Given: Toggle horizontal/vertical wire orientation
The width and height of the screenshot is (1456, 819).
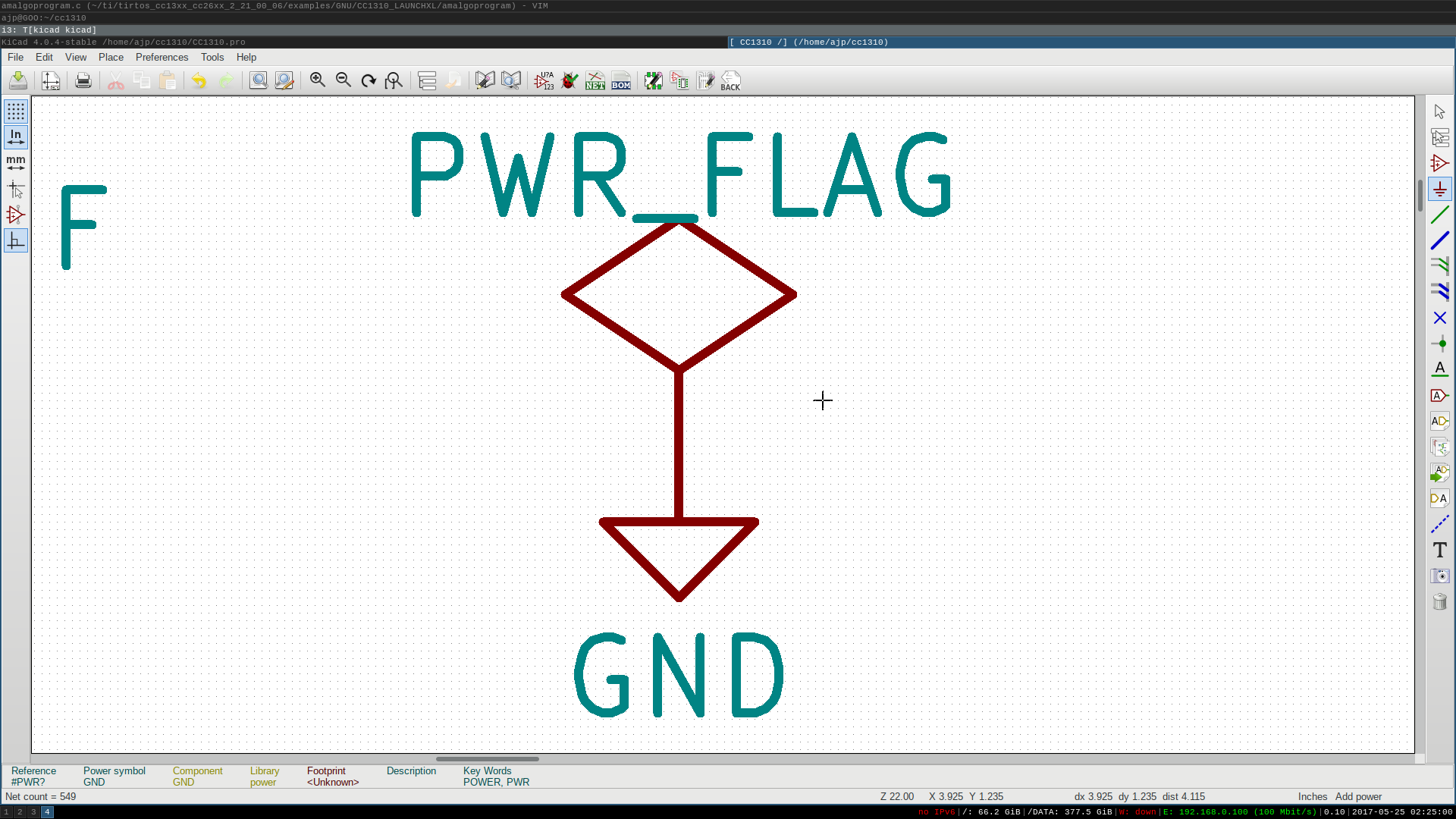Looking at the screenshot, I should (x=16, y=240).
